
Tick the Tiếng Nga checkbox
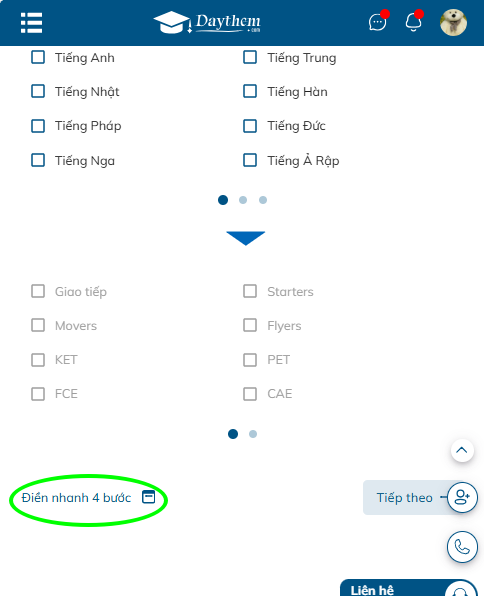(x=38, y=160)
